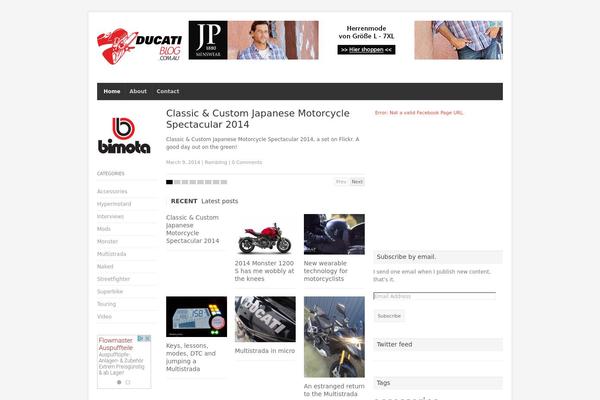Open the 0 Comments link
This screenshot has height=400, width=600.
247,162
